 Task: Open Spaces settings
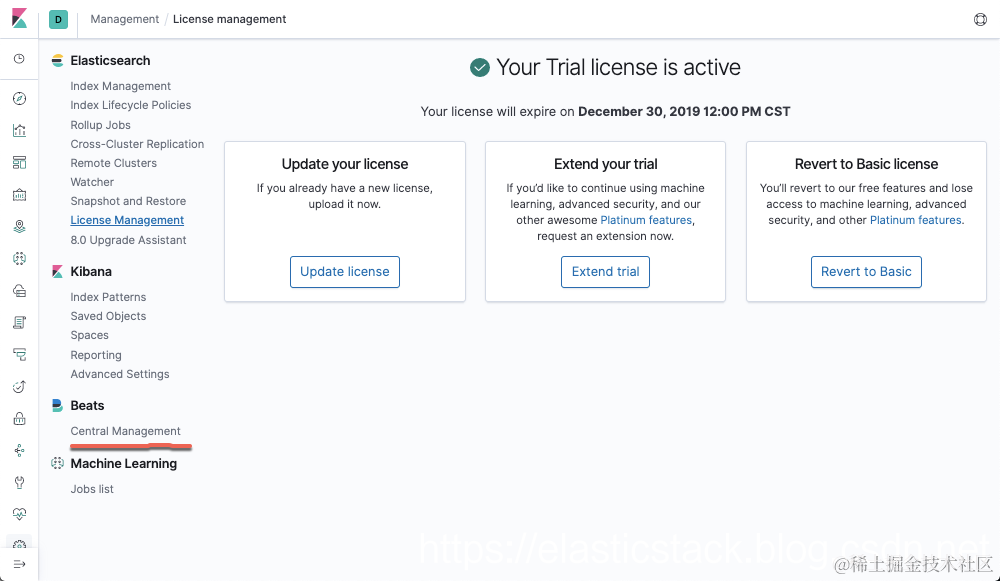(89, 335)
